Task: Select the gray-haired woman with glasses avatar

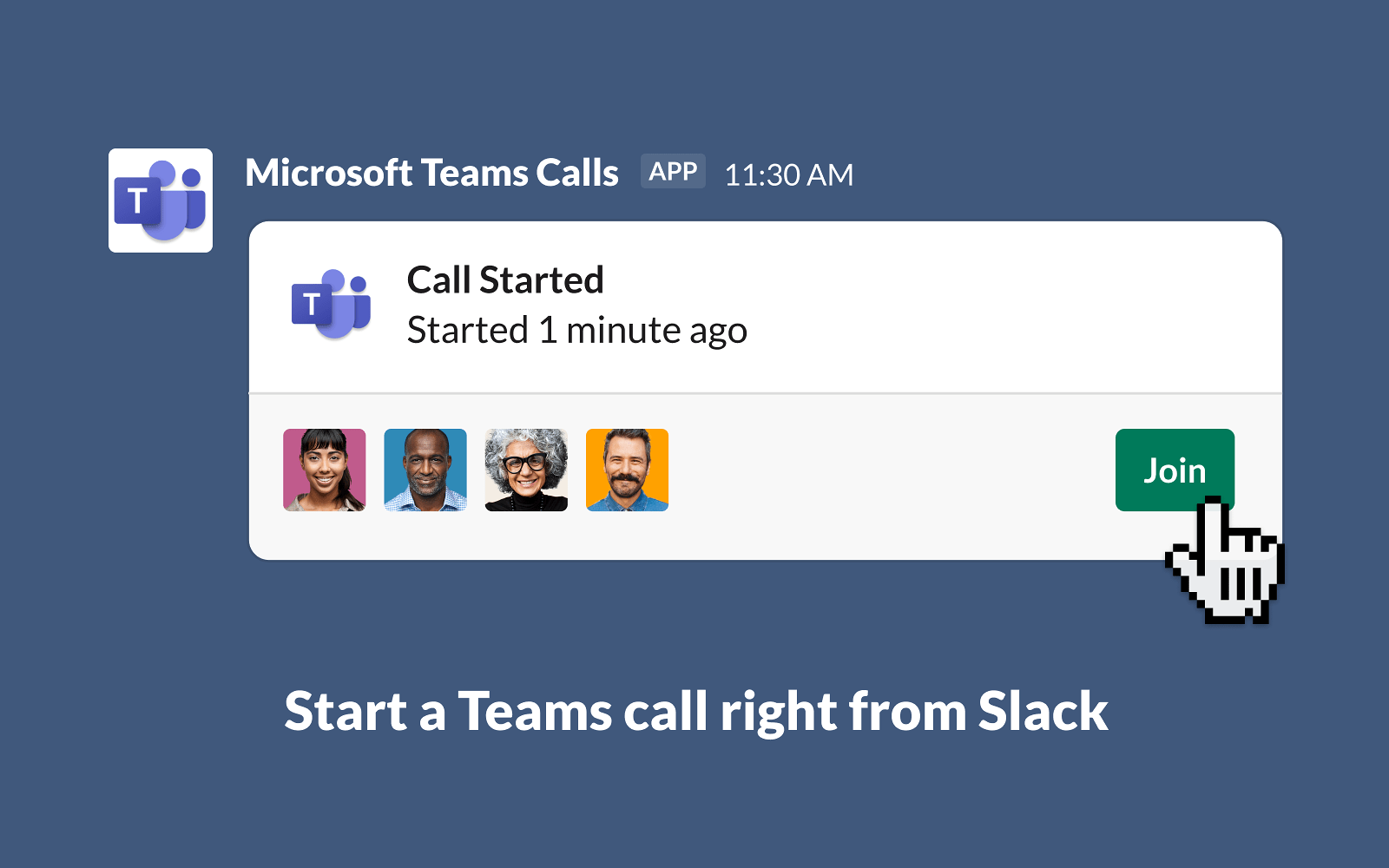Action: point(526,470)
